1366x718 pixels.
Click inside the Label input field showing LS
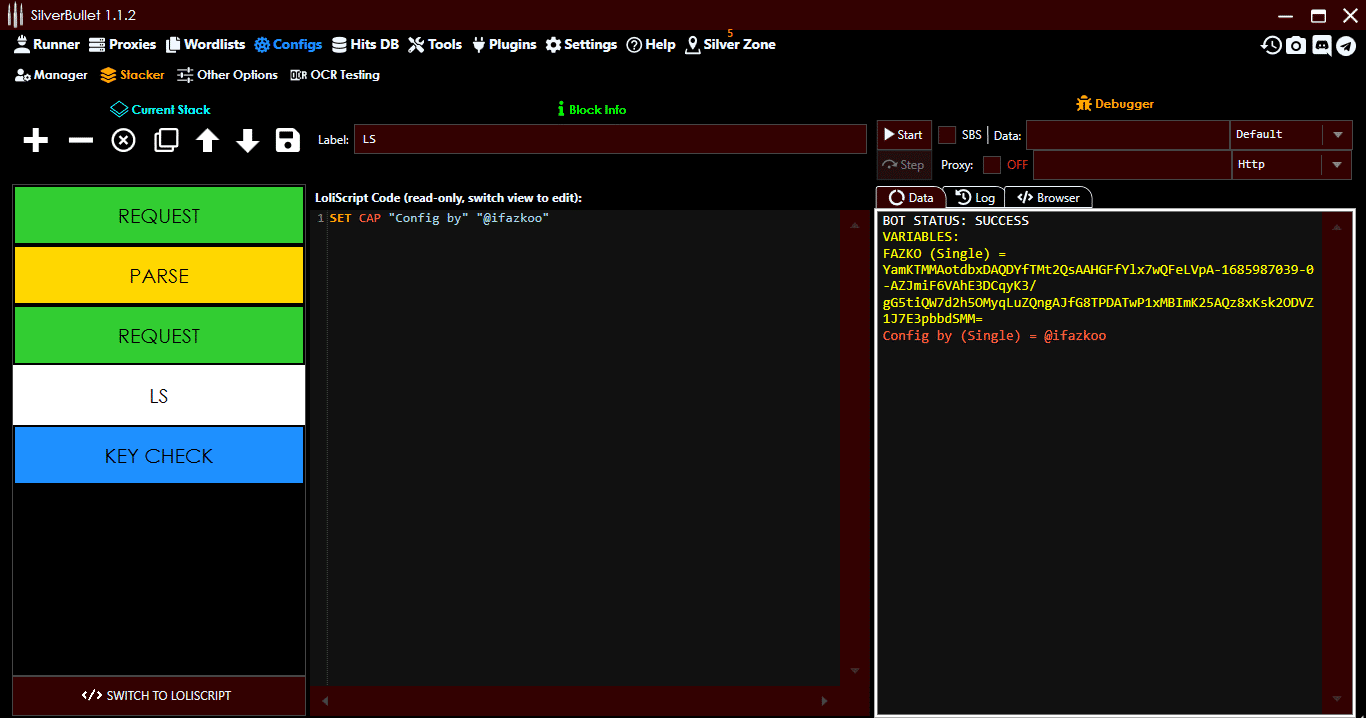tap(610, 139)
